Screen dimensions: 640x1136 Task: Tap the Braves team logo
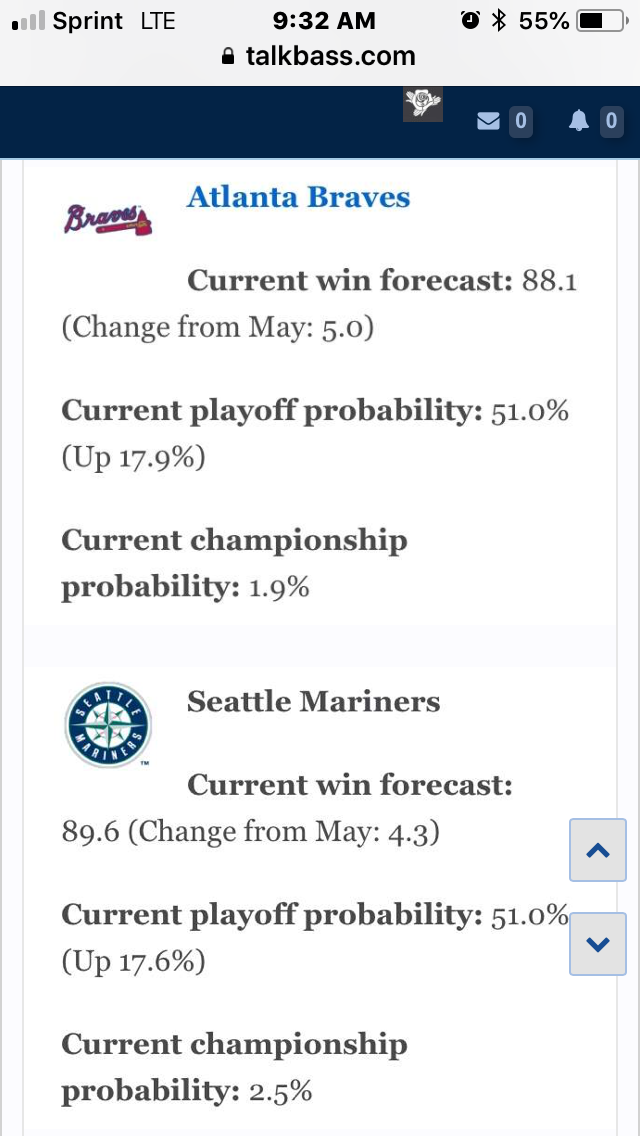click(108, 218)
